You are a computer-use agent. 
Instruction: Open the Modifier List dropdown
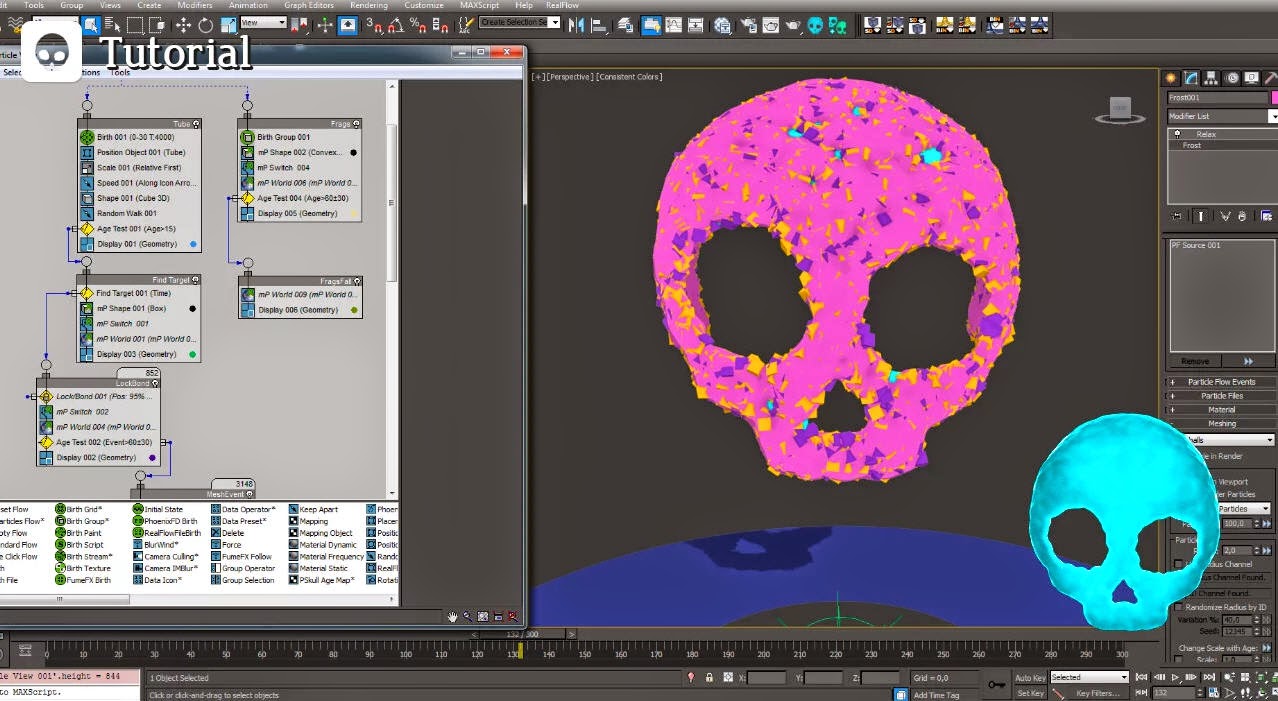[x=1222, y=116]
